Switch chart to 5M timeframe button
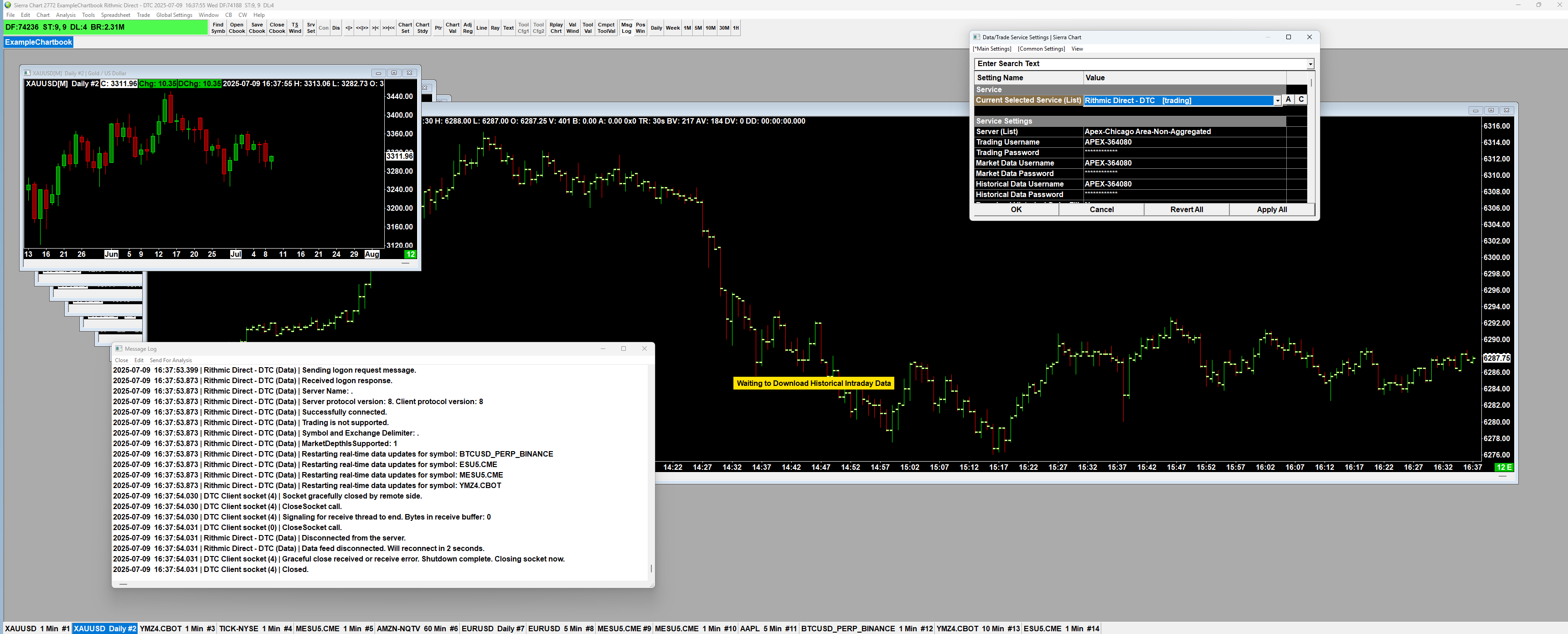The height and width of the screenshot is (634, 1568). pos(698,28)
